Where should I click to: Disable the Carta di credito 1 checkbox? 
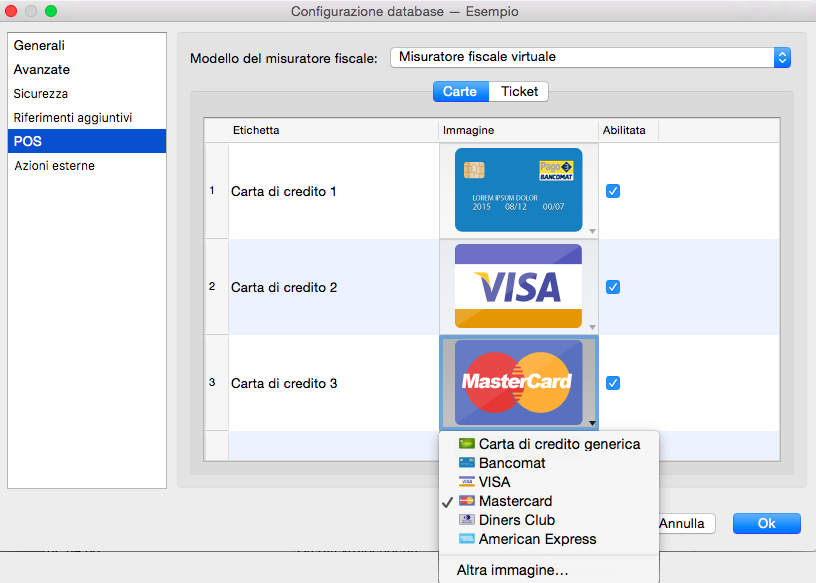click(613, 191)
